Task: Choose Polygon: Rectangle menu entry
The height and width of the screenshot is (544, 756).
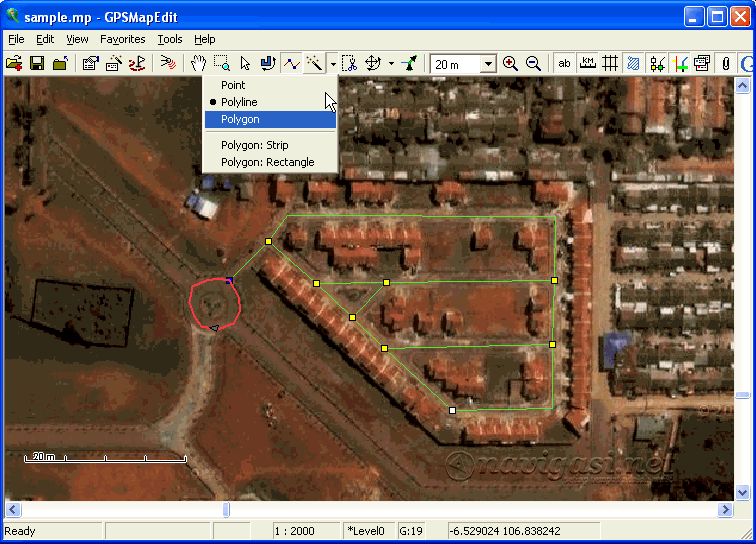Action: pyautogui.click(x=267, y=162)
